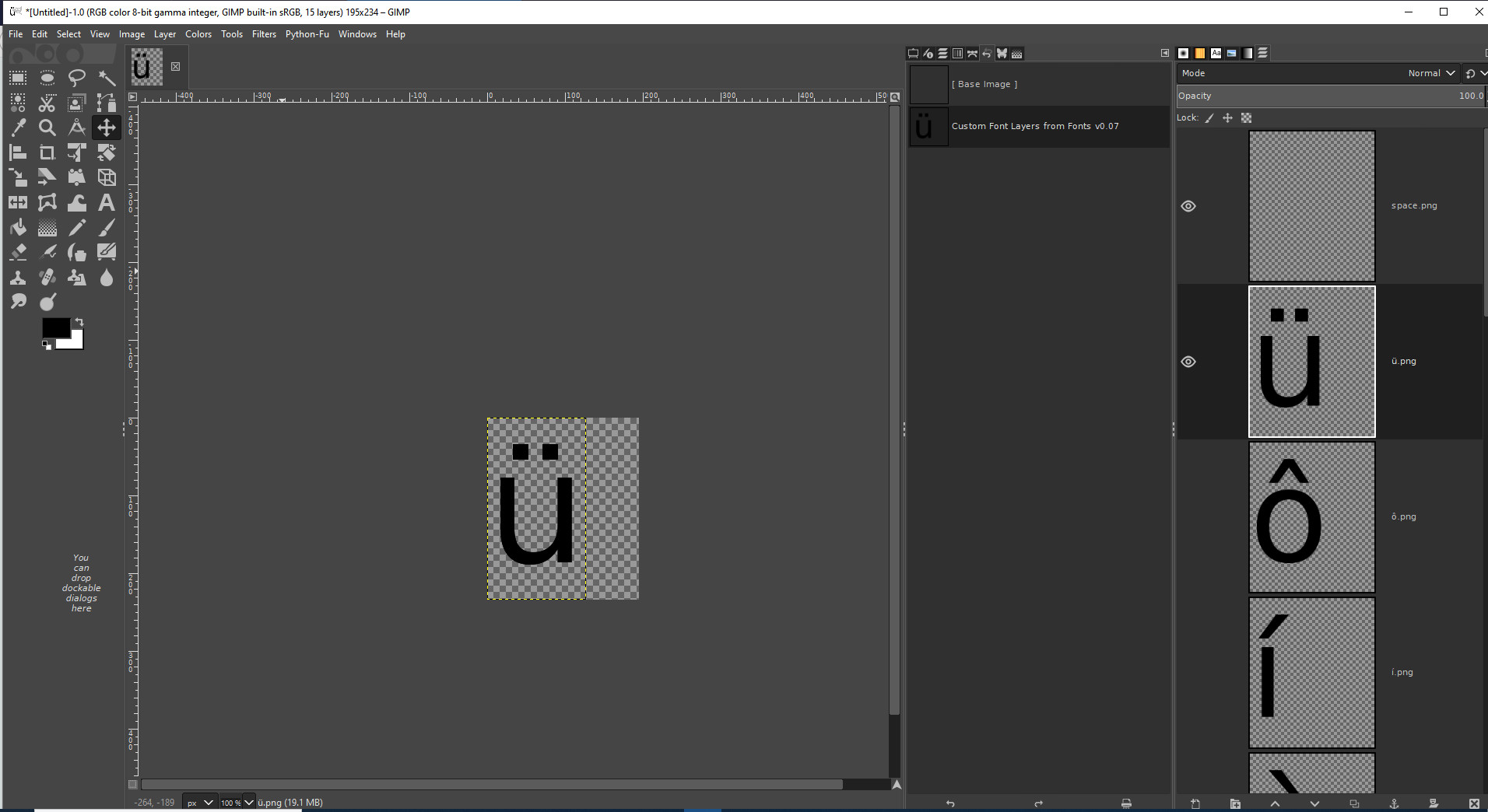Select the Warp Transform wave tool
The width and height of the screenshot is (1488, 812).
pyautogui.click(x=77, y=202)
